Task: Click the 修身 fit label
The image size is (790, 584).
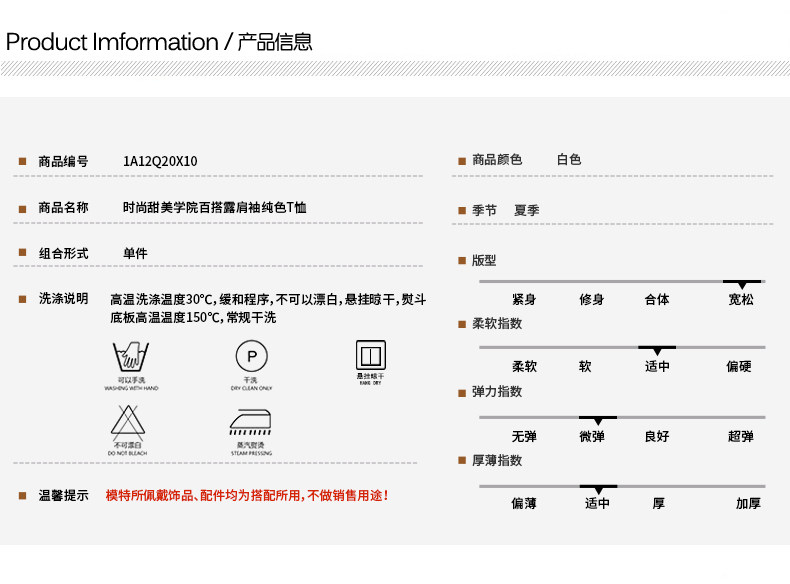Action: click(x=591, y=299)
